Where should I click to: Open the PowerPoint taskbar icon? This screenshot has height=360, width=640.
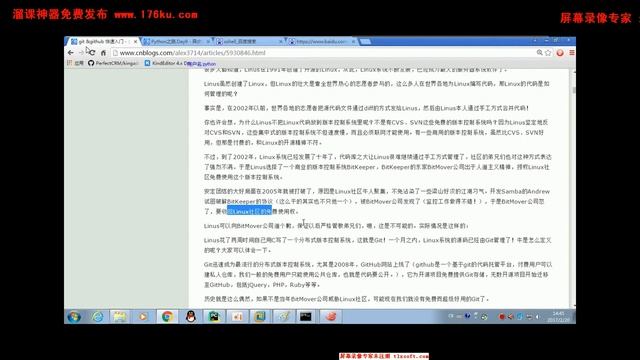237,316
